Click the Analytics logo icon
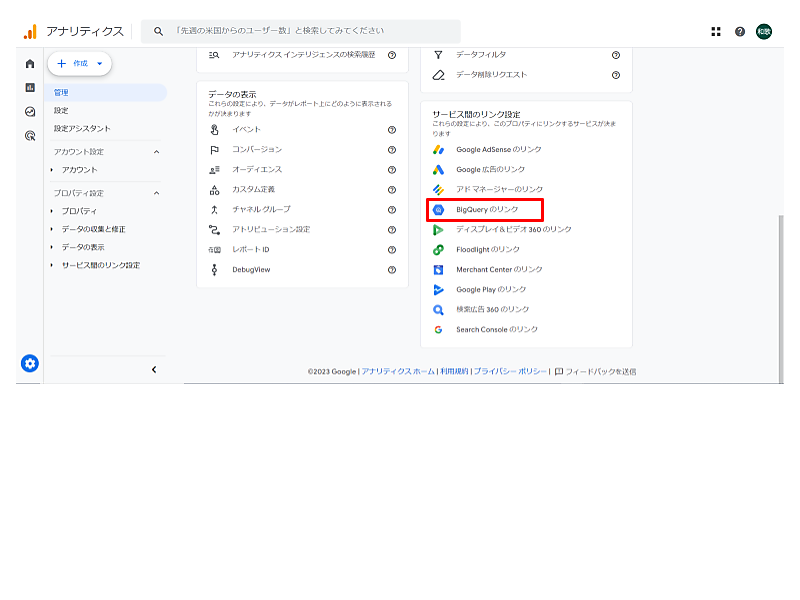 pyautogui.click(x=31, y=32)
